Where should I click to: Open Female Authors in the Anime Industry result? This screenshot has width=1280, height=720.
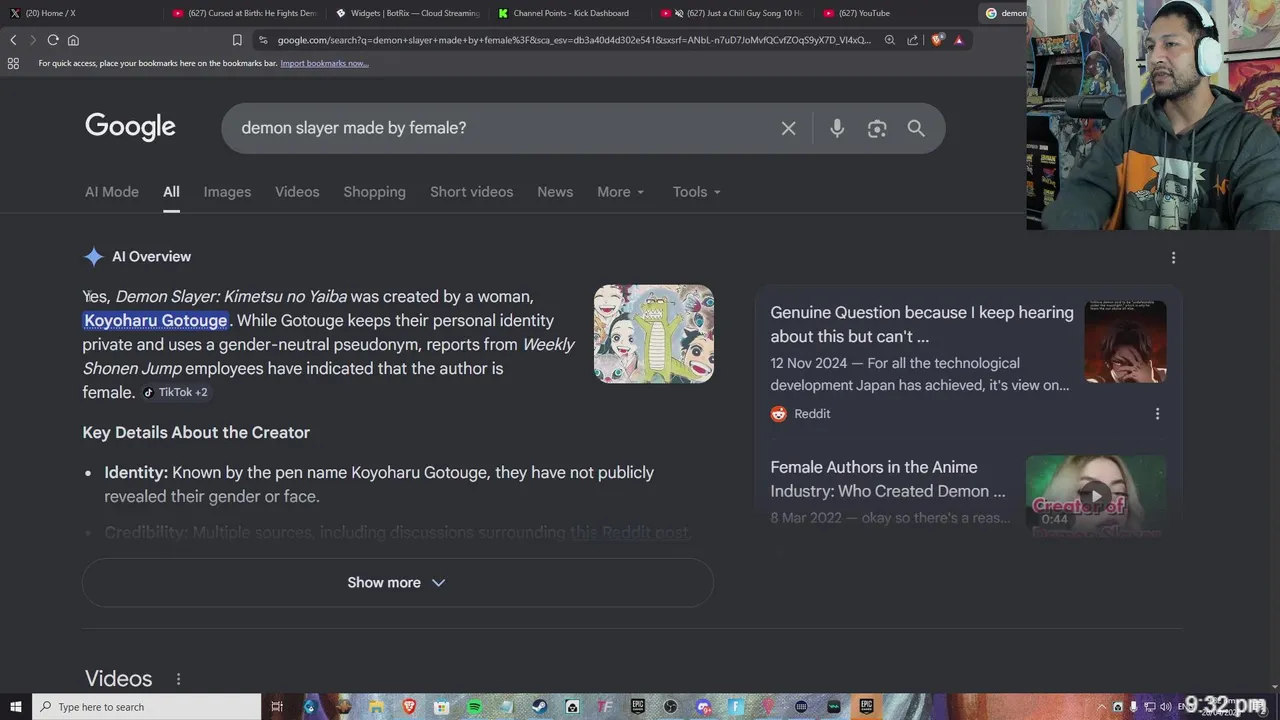[x=888, y=479]
